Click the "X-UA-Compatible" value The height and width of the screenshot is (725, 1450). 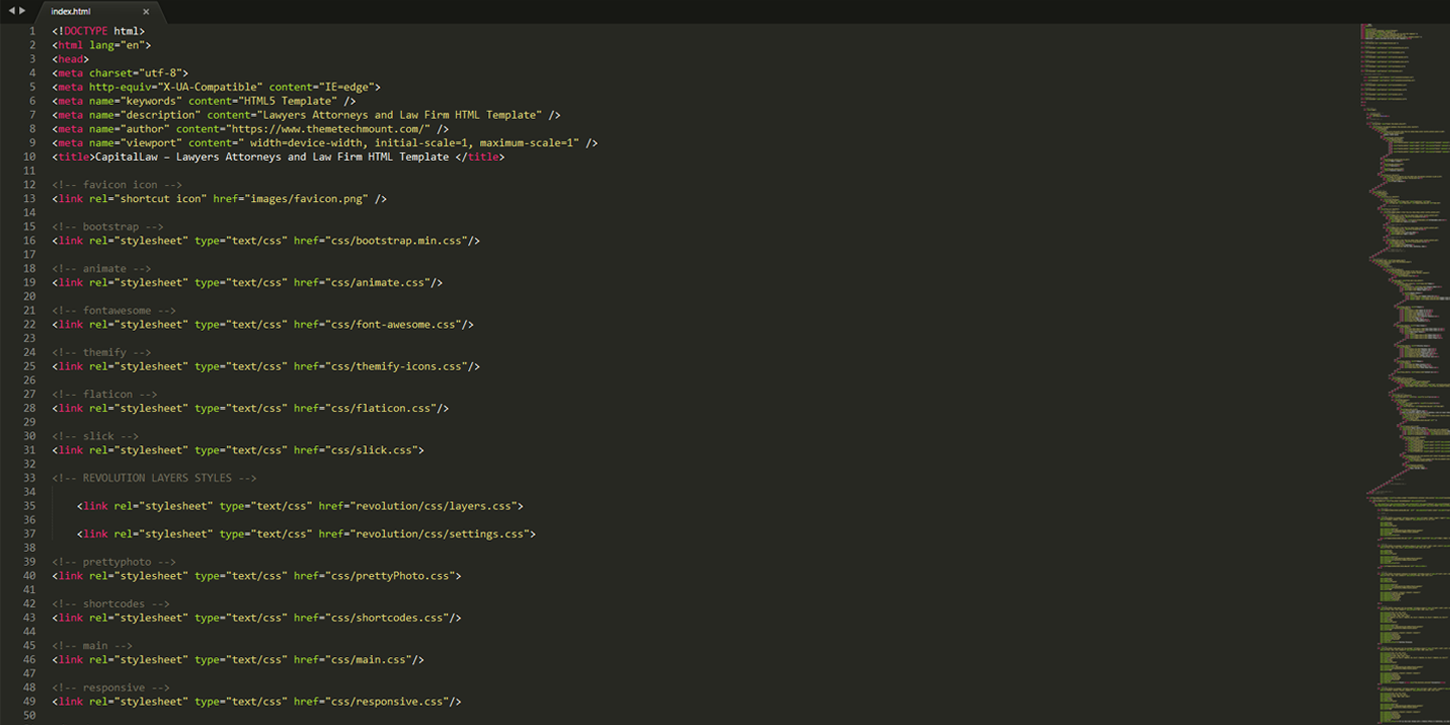coord(210,87)
